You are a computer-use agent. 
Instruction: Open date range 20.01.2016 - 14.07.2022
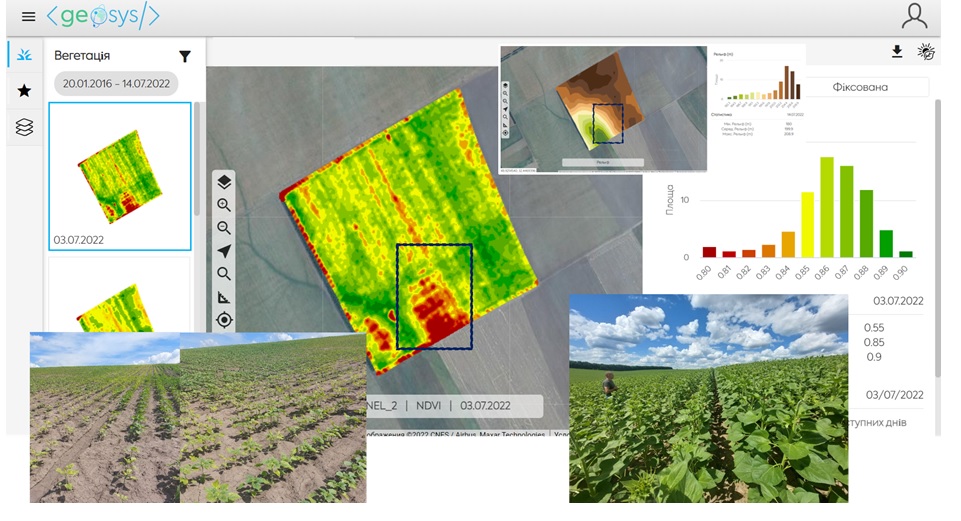116,83
